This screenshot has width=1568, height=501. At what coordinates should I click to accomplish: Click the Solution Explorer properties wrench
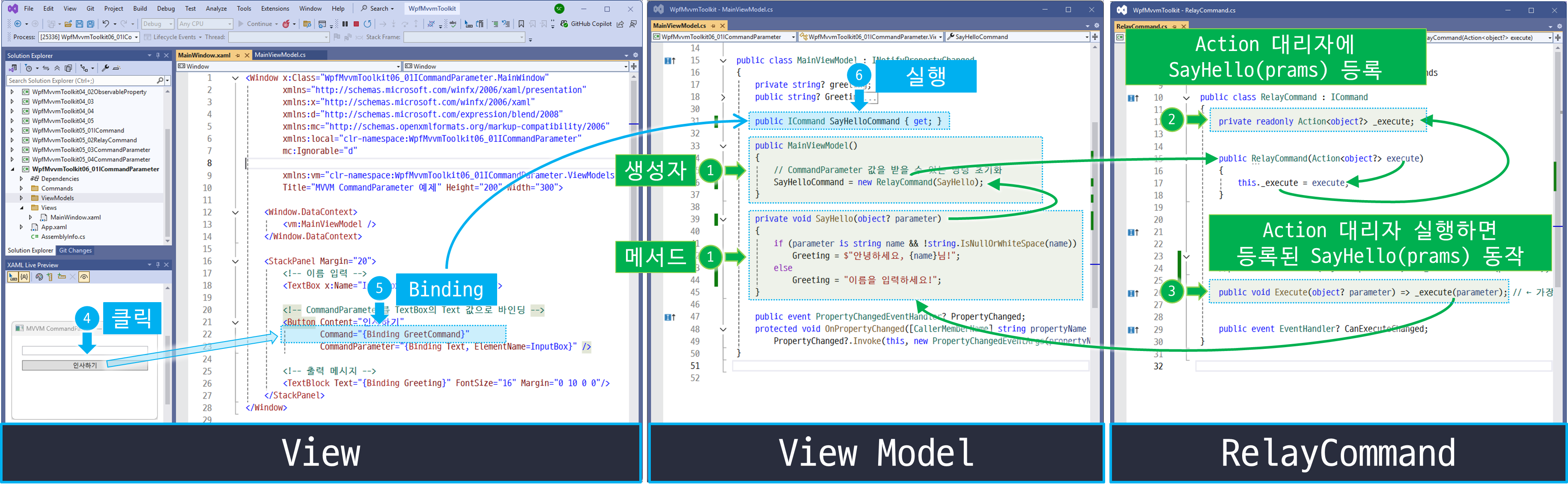[105, 68]
